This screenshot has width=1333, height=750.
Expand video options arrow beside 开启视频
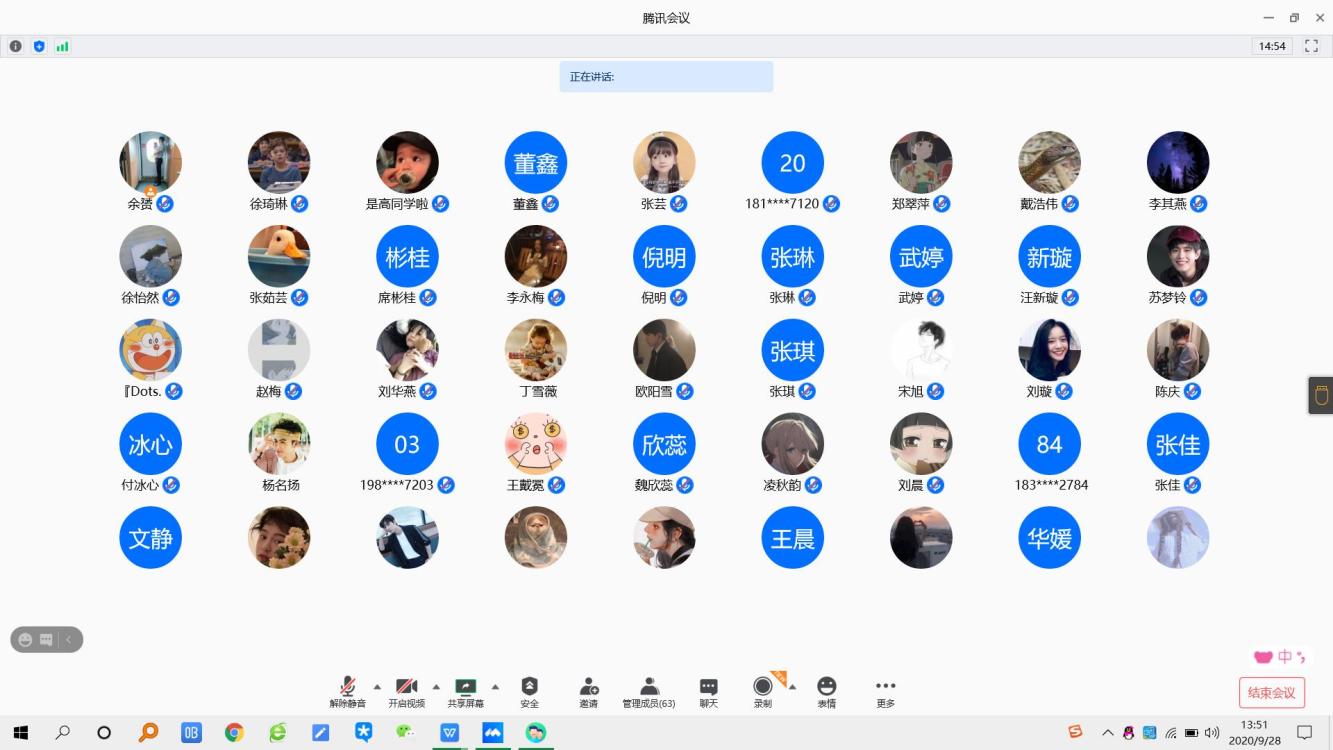pos(436,686)
